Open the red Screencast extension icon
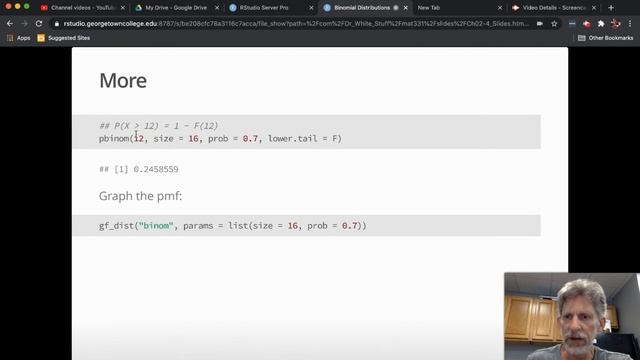Screen dimensions: 640x360 point(587,24)
